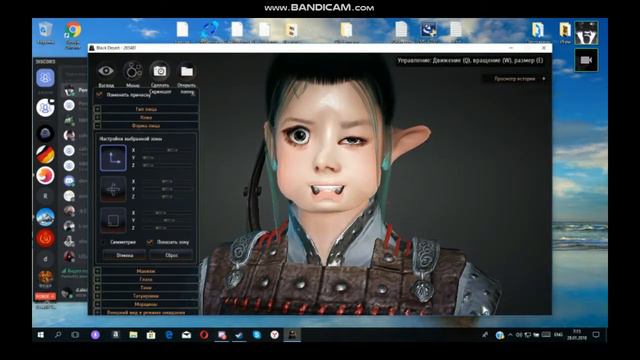Image resolution: width=640 pixels, height=360 pixels.
Task: Expand the Кожа section
Action: pos(146,117)
